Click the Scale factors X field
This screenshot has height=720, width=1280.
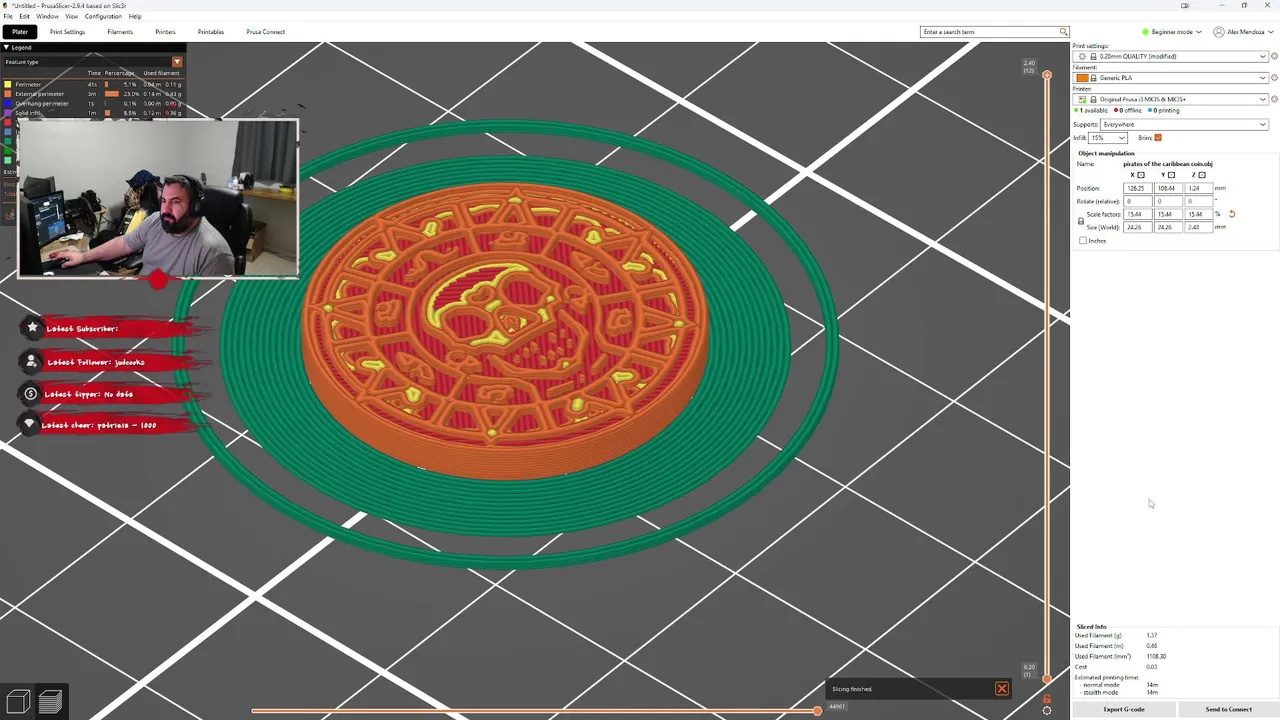click(1138, 214)
